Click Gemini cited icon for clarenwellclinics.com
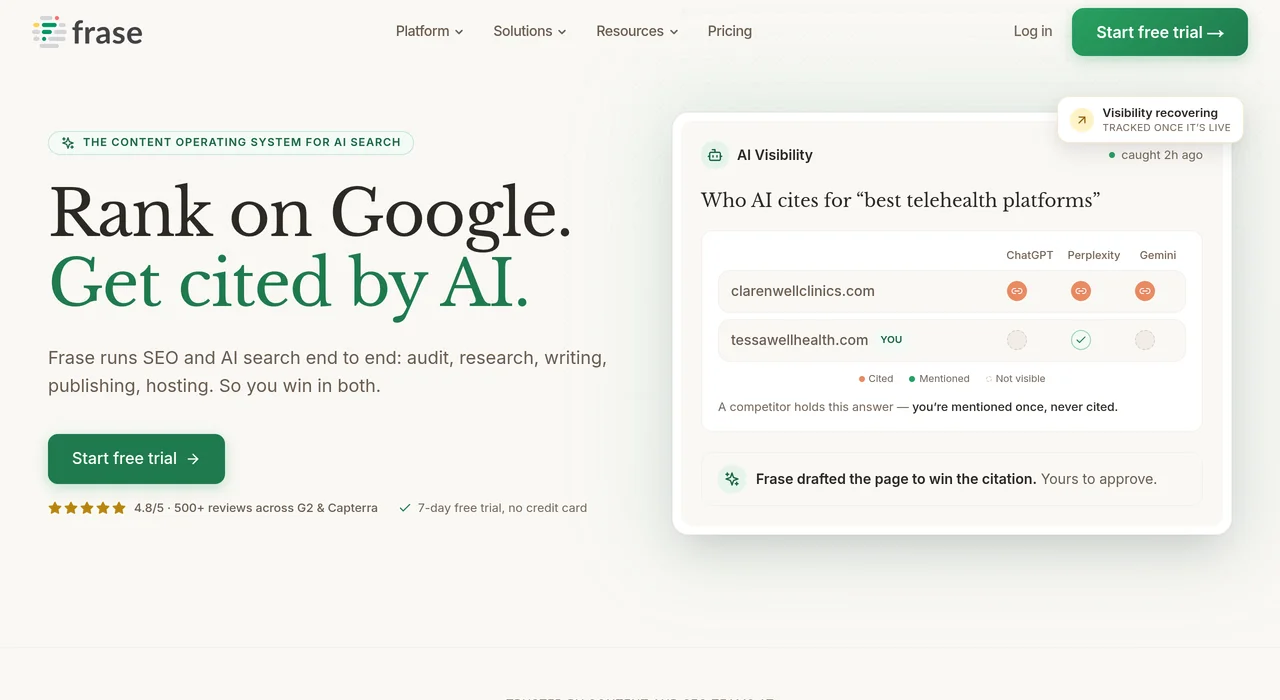This screenshot has width=1280, height=700. [x=1145, y=291]
